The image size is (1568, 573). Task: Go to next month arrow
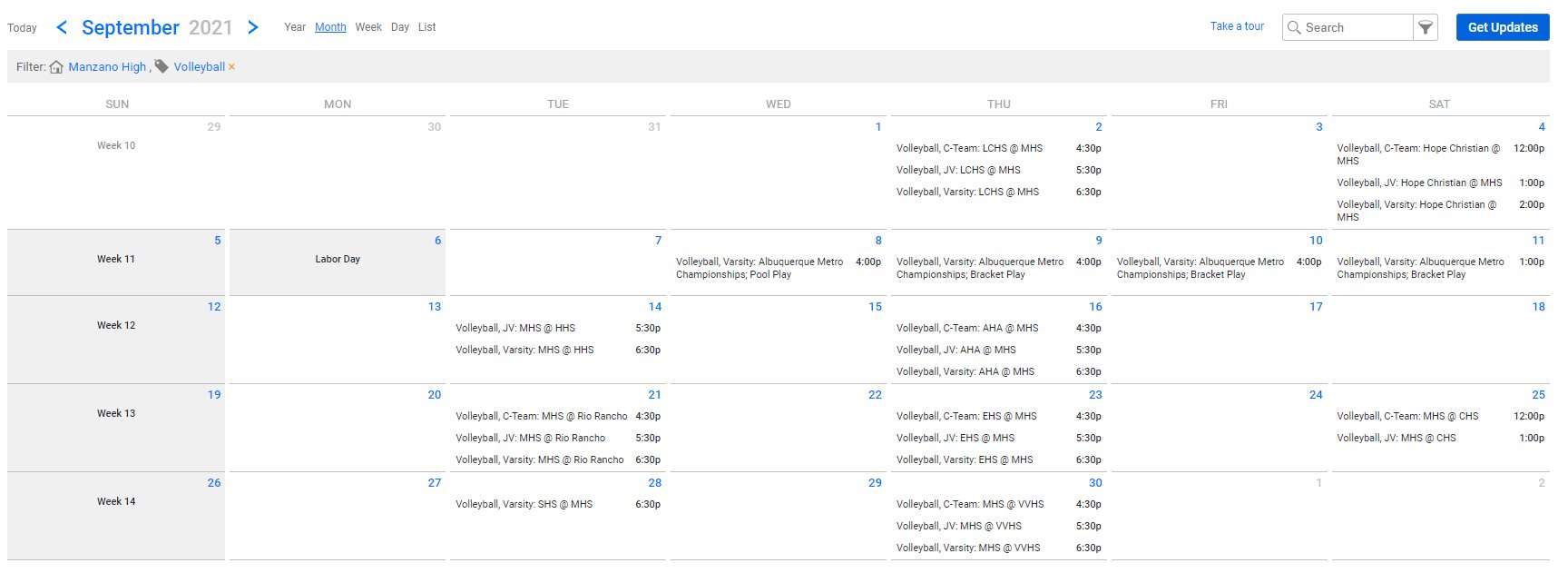click(253, 27)
